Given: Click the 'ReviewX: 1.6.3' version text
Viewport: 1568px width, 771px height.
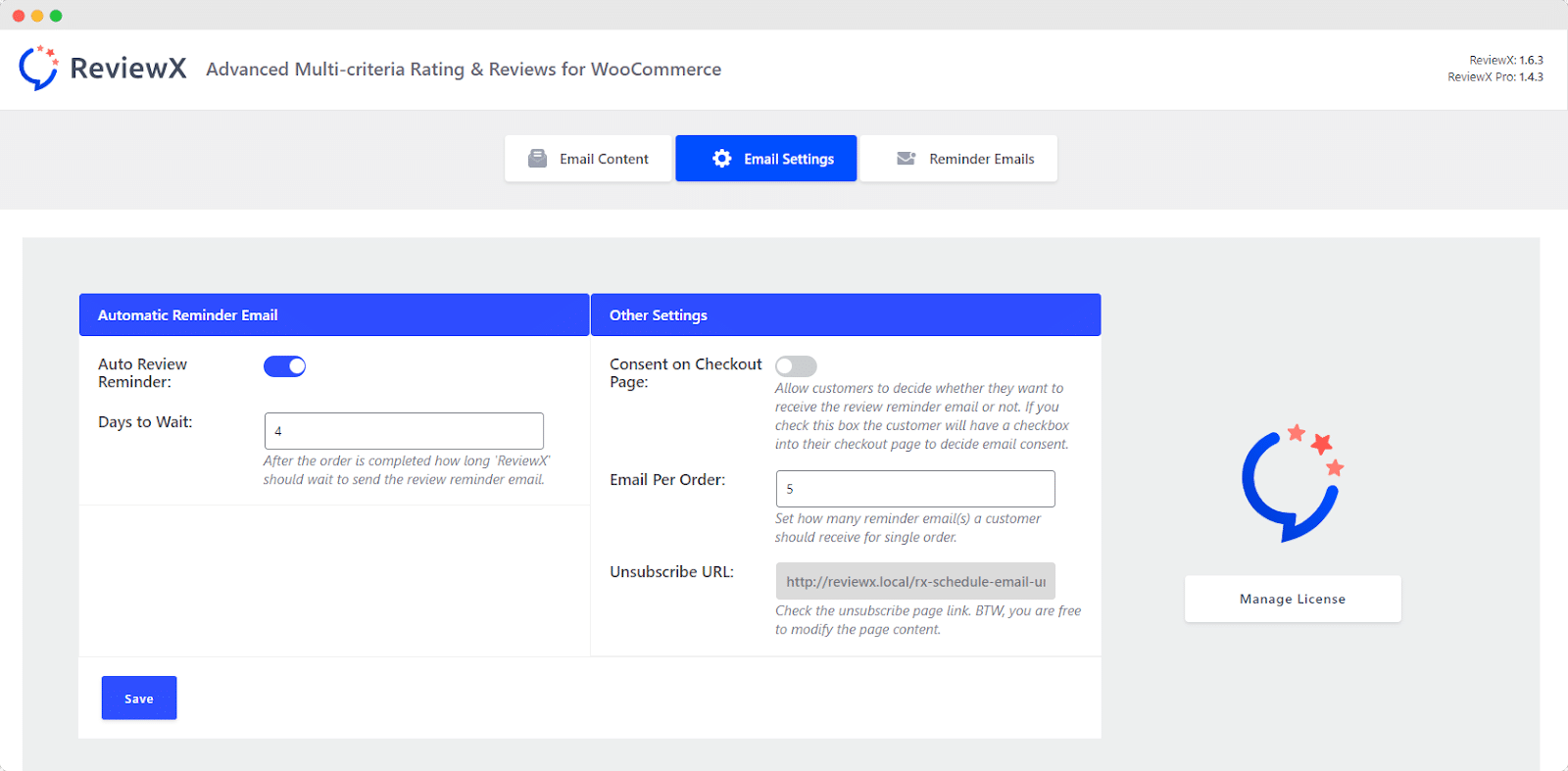Looking at the screenshot, I should coord(1506,60).
